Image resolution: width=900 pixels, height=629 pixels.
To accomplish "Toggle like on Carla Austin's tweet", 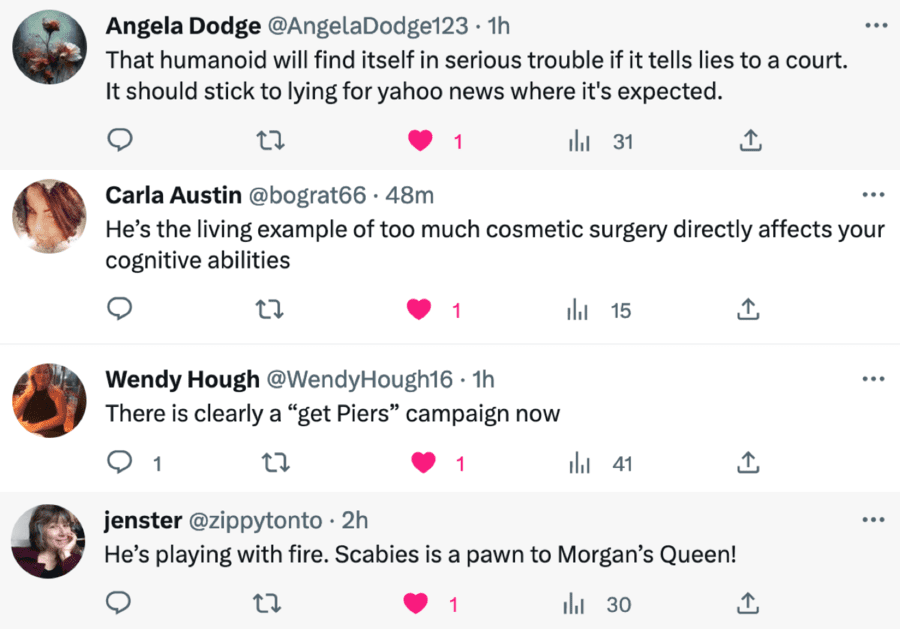I will pos(421,310).
